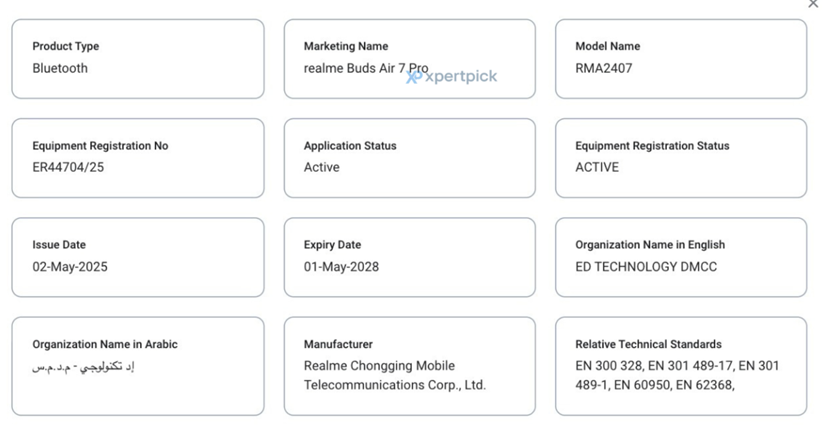Click the registration number ER44704/25

pos(68,168)
